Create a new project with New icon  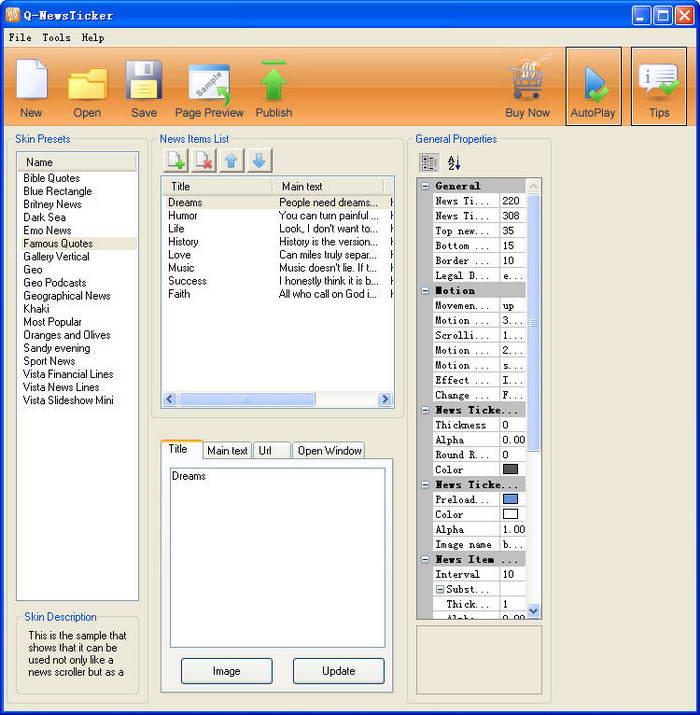coord(31,88)
